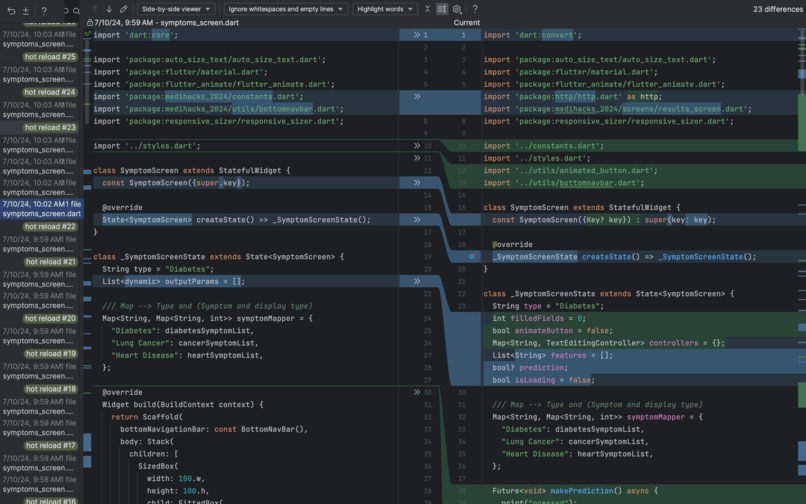This screenshot has width=806, height=504.
Task: Apply the createState line change arrow
Action: (417, 220)
